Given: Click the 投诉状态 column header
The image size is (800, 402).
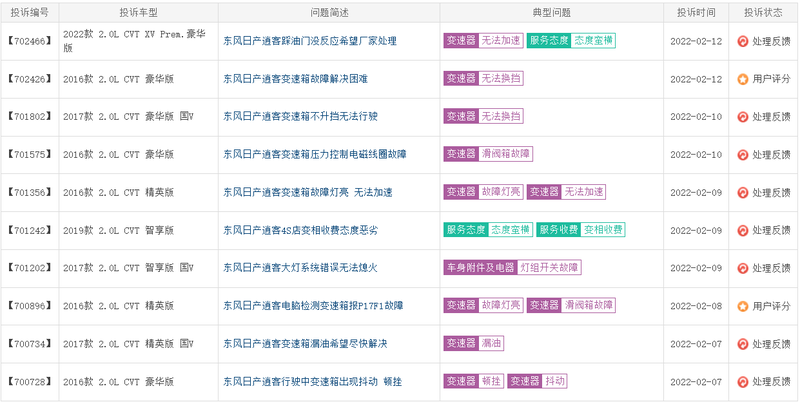Looking at the screenshot, I should click(x=763, y=13).
